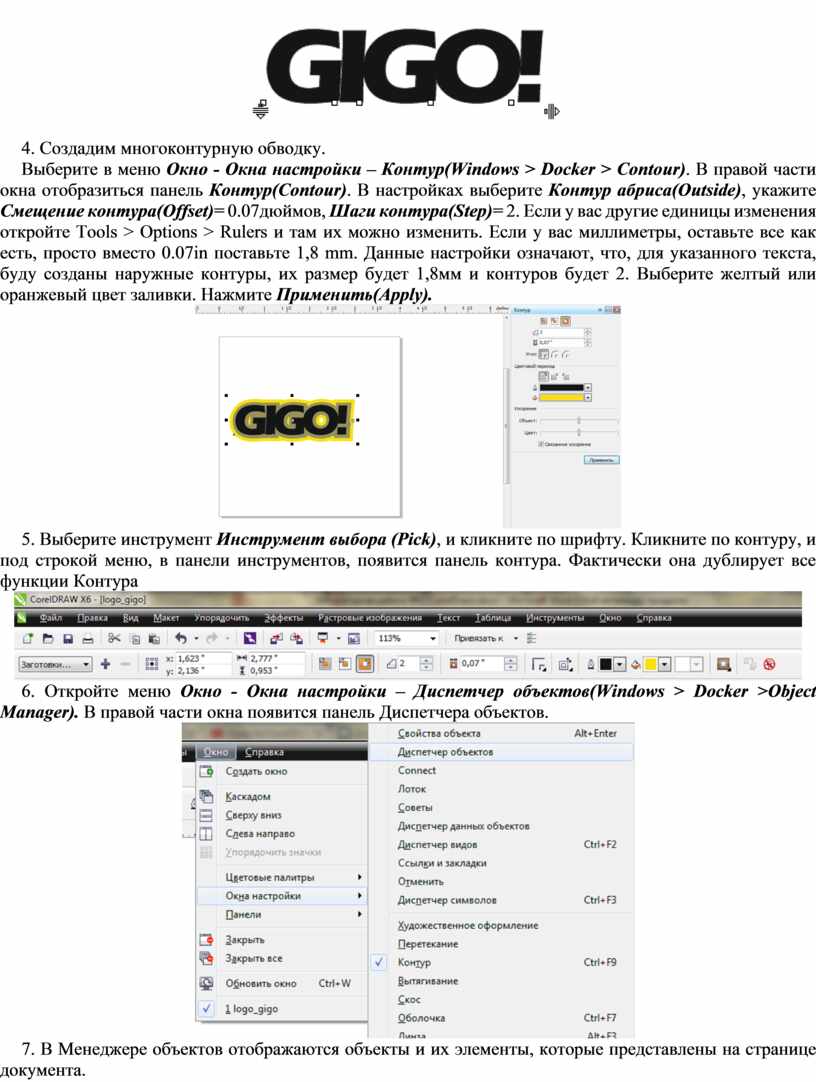Expand the Окна настройки submenu
The height and width of the screenshot is (1082, 816).
(281, 896)
